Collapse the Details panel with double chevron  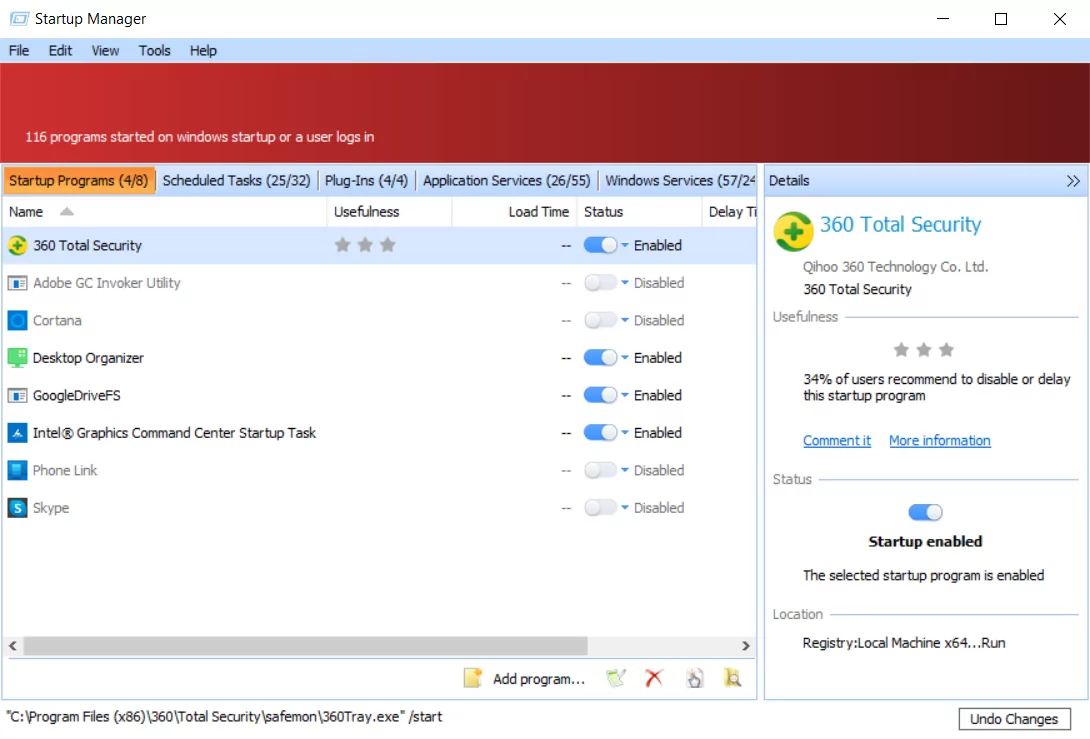tap(1073, 181)
